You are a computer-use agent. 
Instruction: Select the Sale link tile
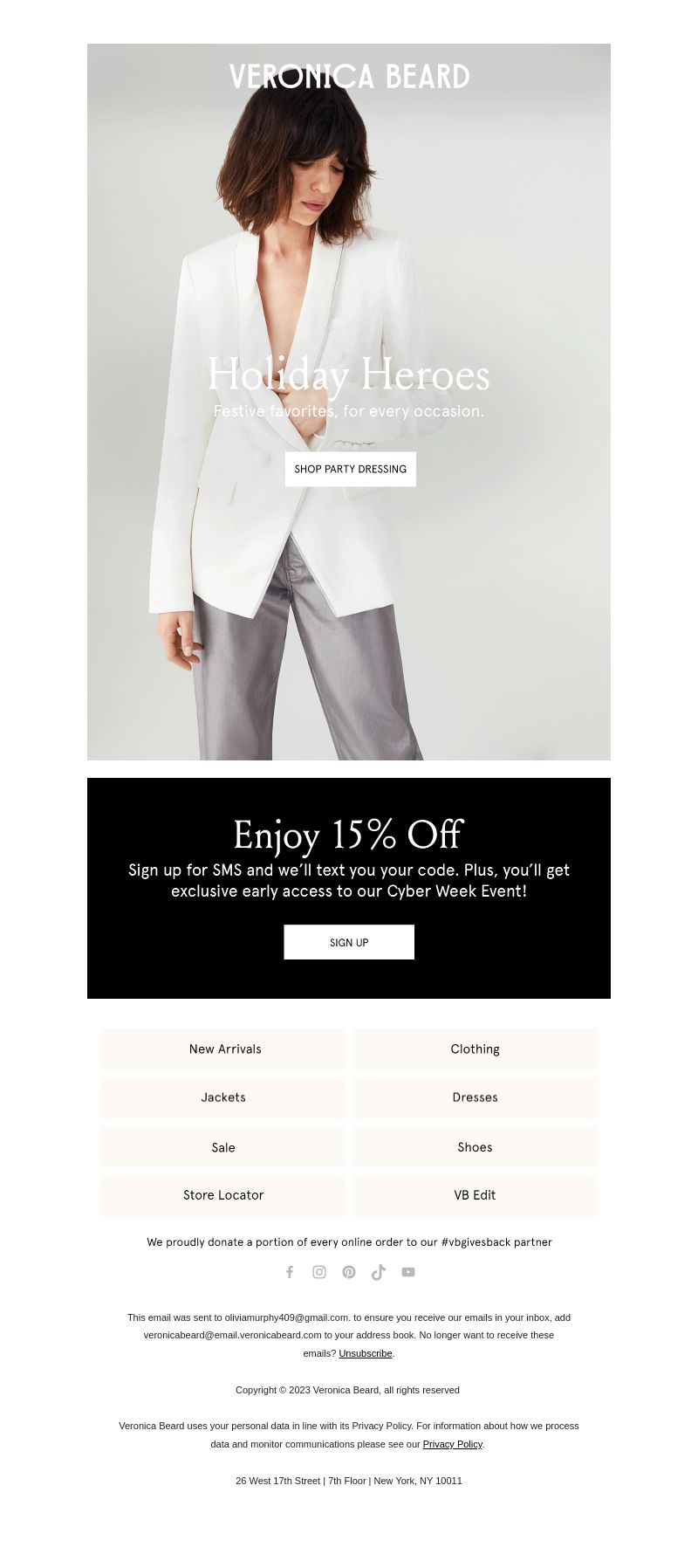tap(223, 1147)
